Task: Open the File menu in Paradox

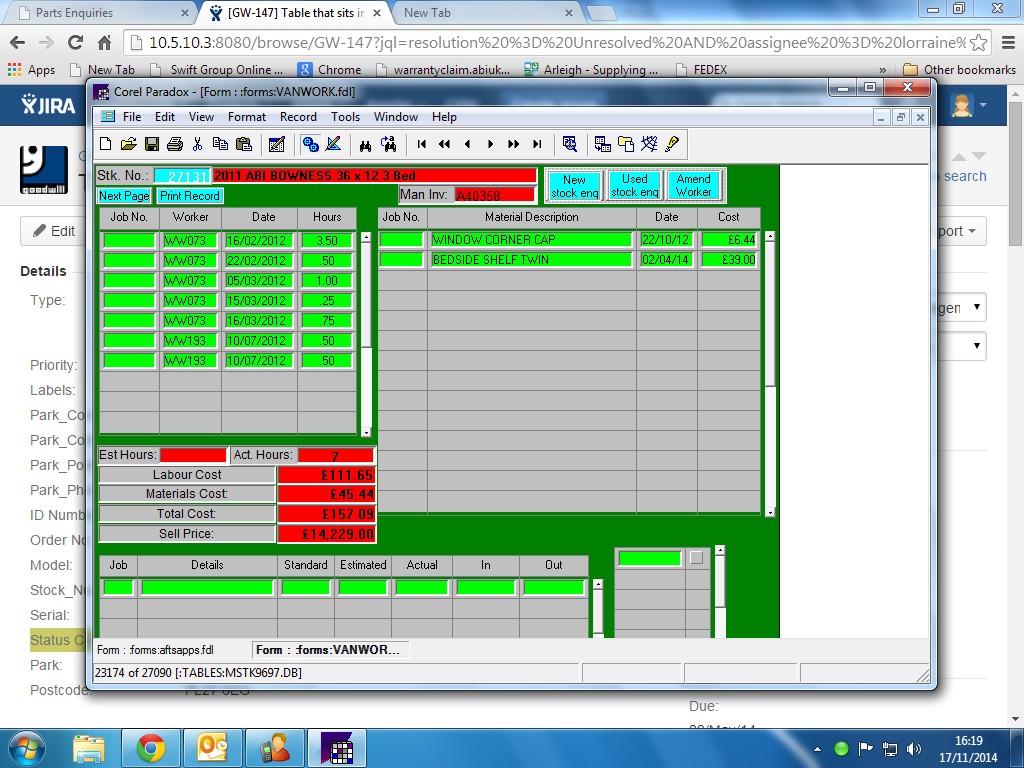Action: (x=132, y=117)
